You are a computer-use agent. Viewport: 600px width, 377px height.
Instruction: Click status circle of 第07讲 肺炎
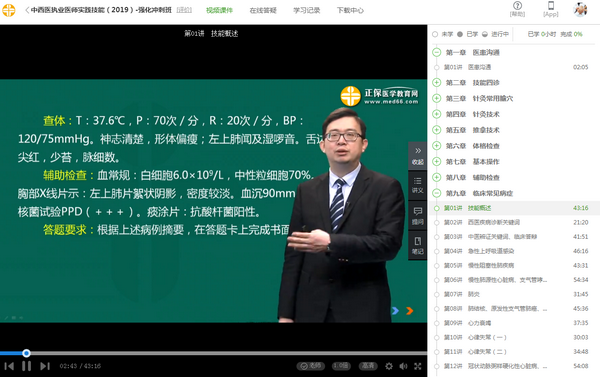(x=437, y=294)
